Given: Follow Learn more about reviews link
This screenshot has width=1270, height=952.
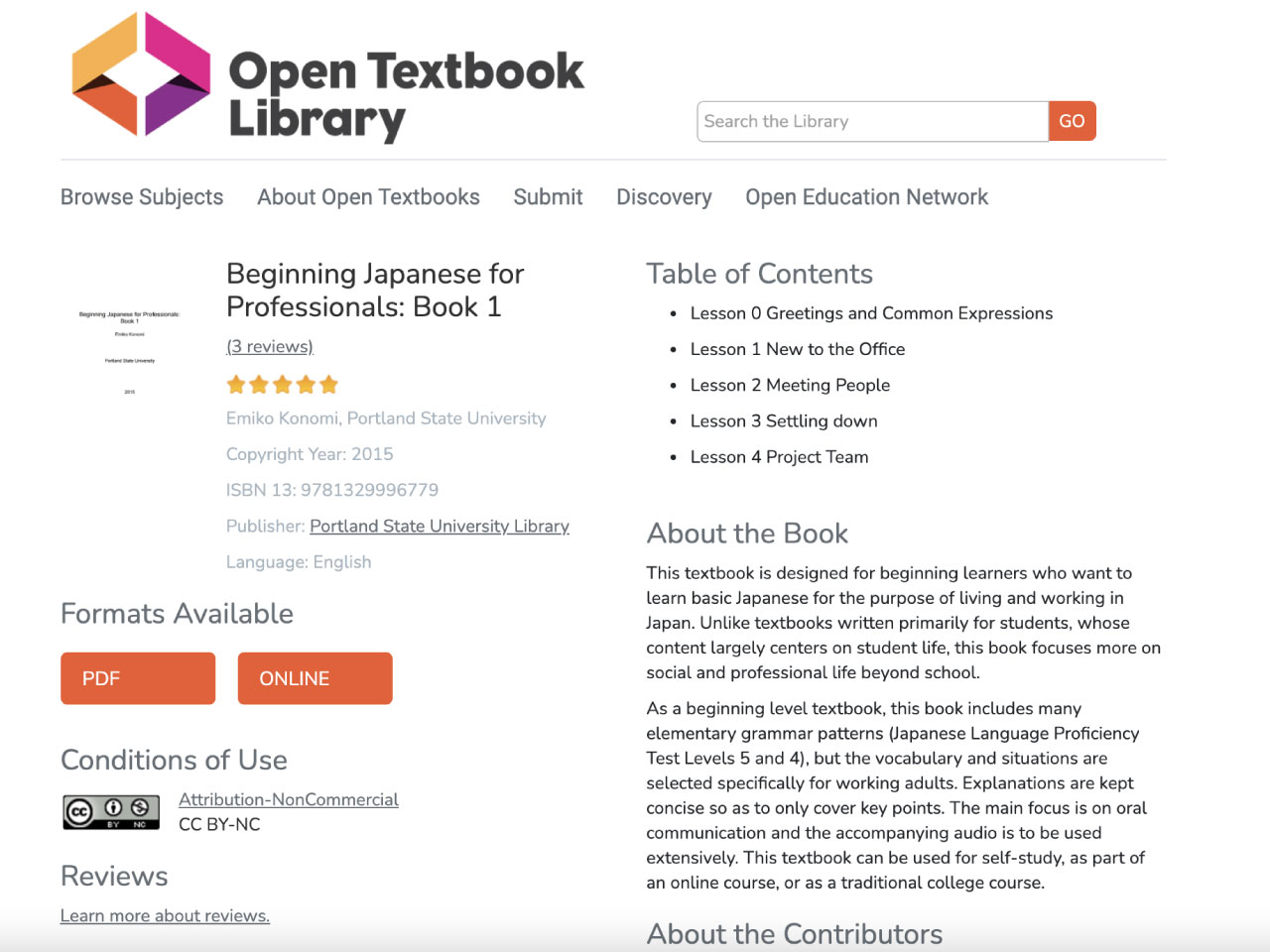Looking at the screenshot, I should [165, 915].
